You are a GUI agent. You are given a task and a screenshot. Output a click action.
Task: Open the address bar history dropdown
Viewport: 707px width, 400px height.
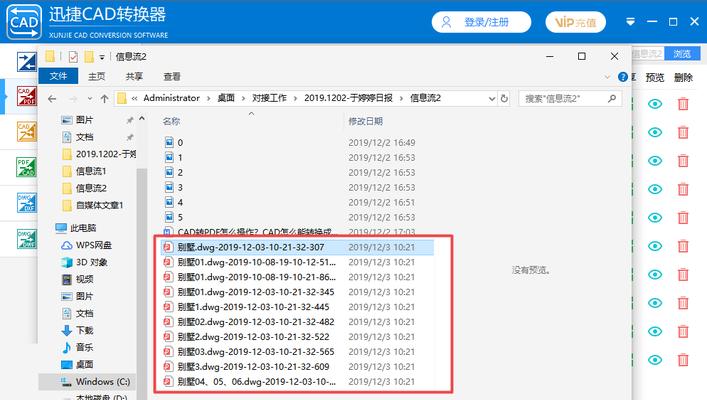[491, 98]
